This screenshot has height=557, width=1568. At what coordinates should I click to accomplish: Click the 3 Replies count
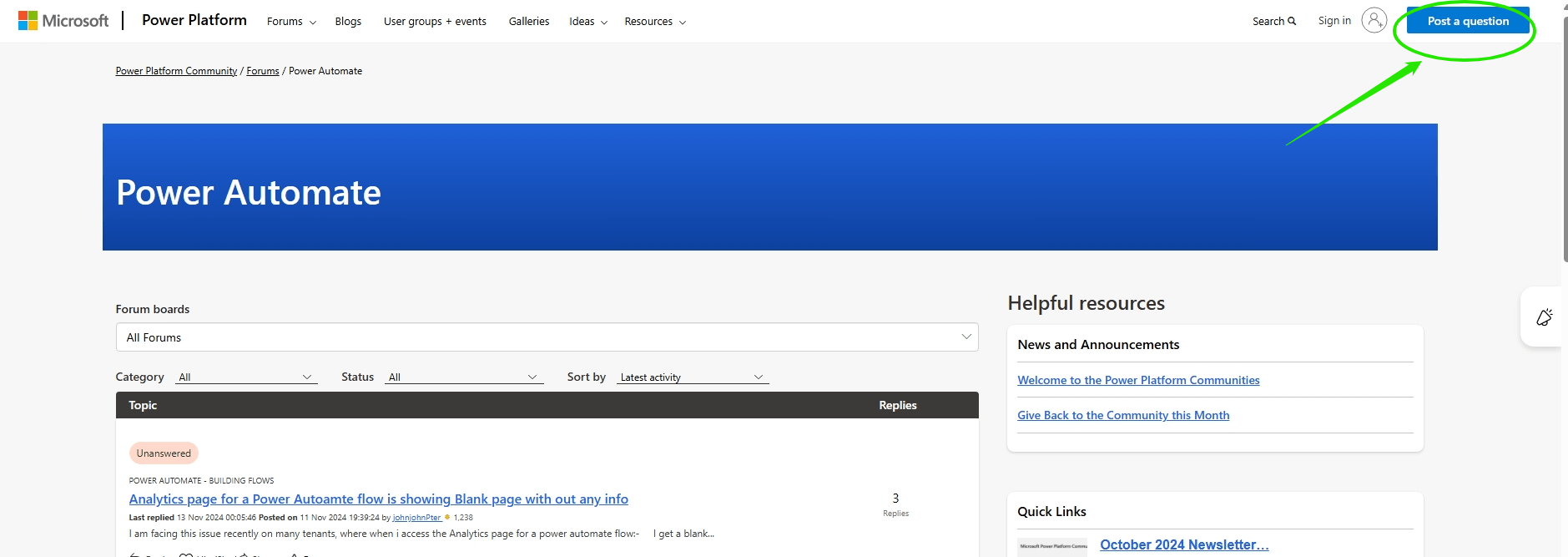pos(895,504)
